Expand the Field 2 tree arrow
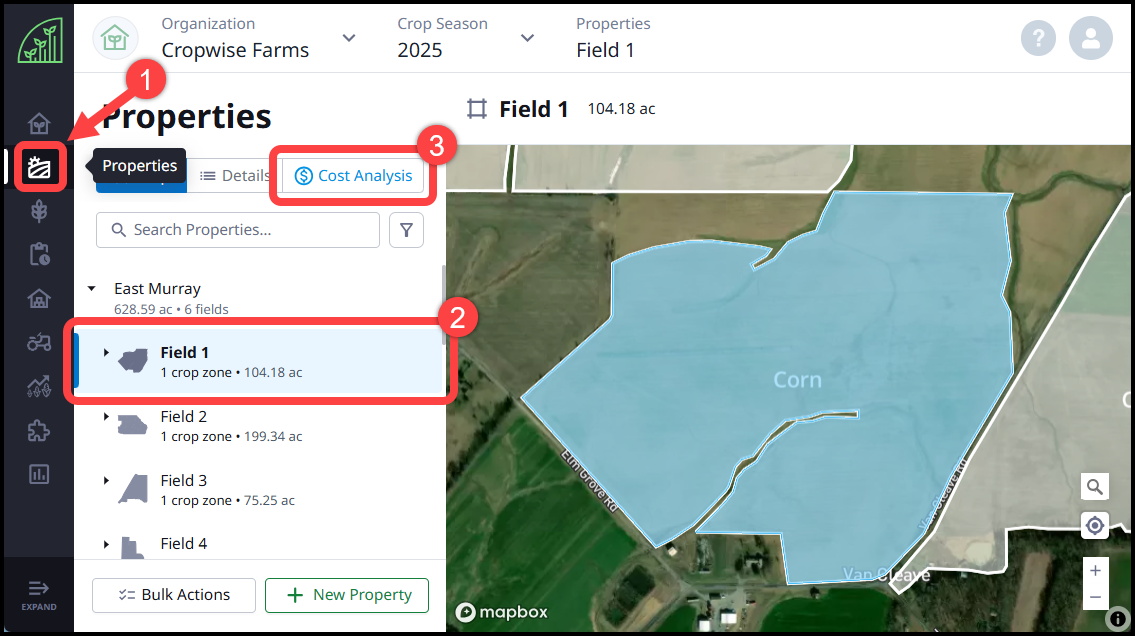1135x636 pixels. click(106, 416)
